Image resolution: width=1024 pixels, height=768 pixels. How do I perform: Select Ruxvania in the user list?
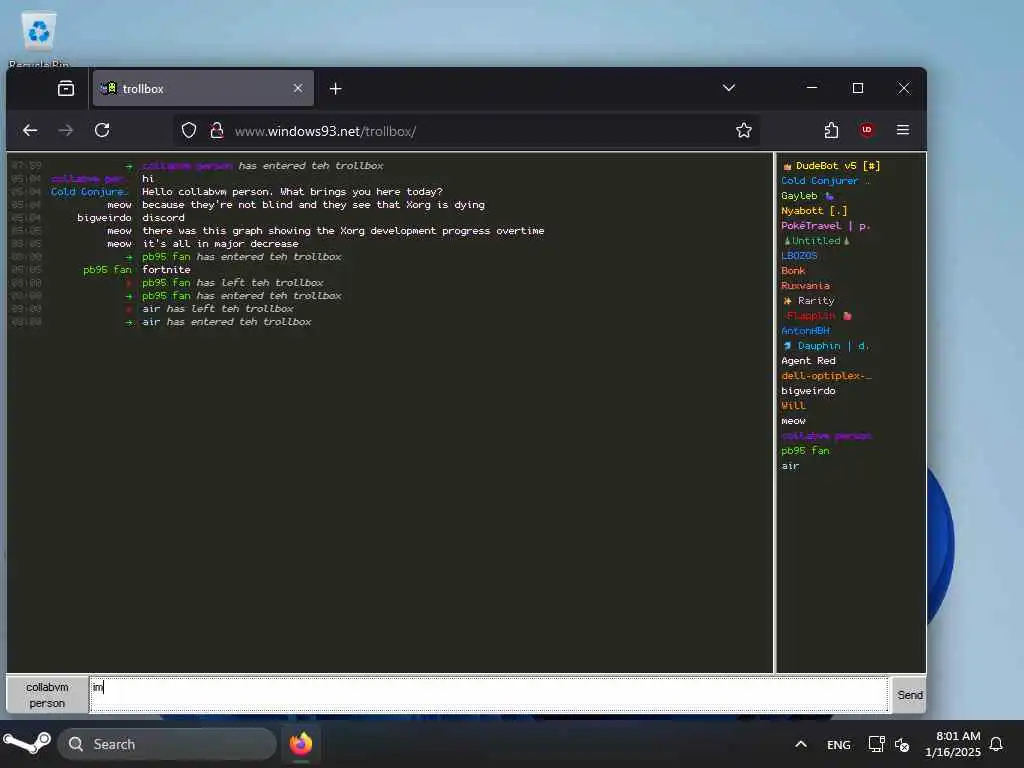tap(805, 286)
